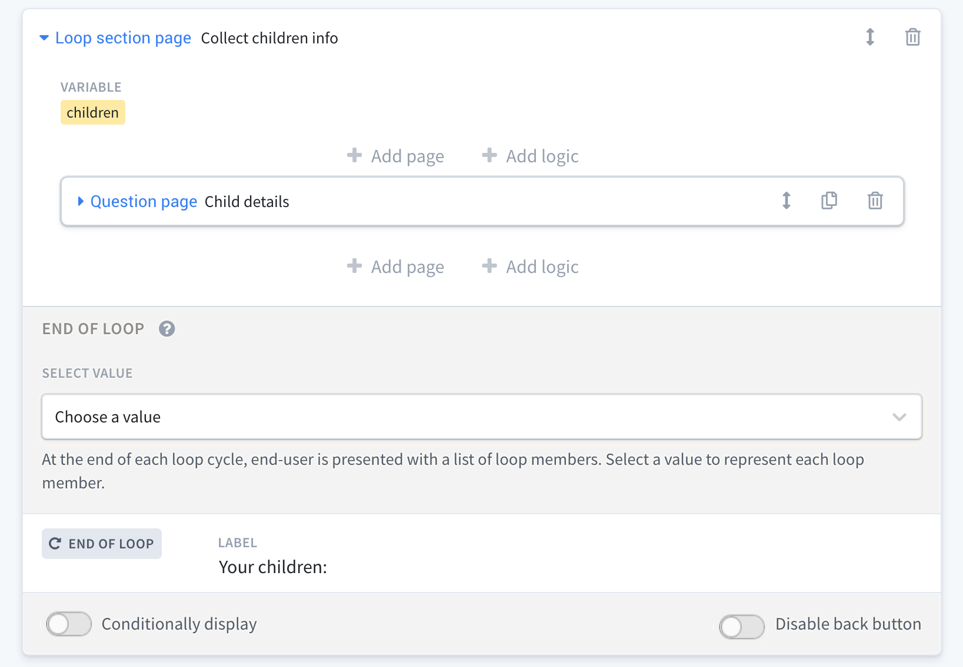Click Add logic below Child details
Image resolution: width=963 pixels, height=667 pixels.
tap(530, 267)
